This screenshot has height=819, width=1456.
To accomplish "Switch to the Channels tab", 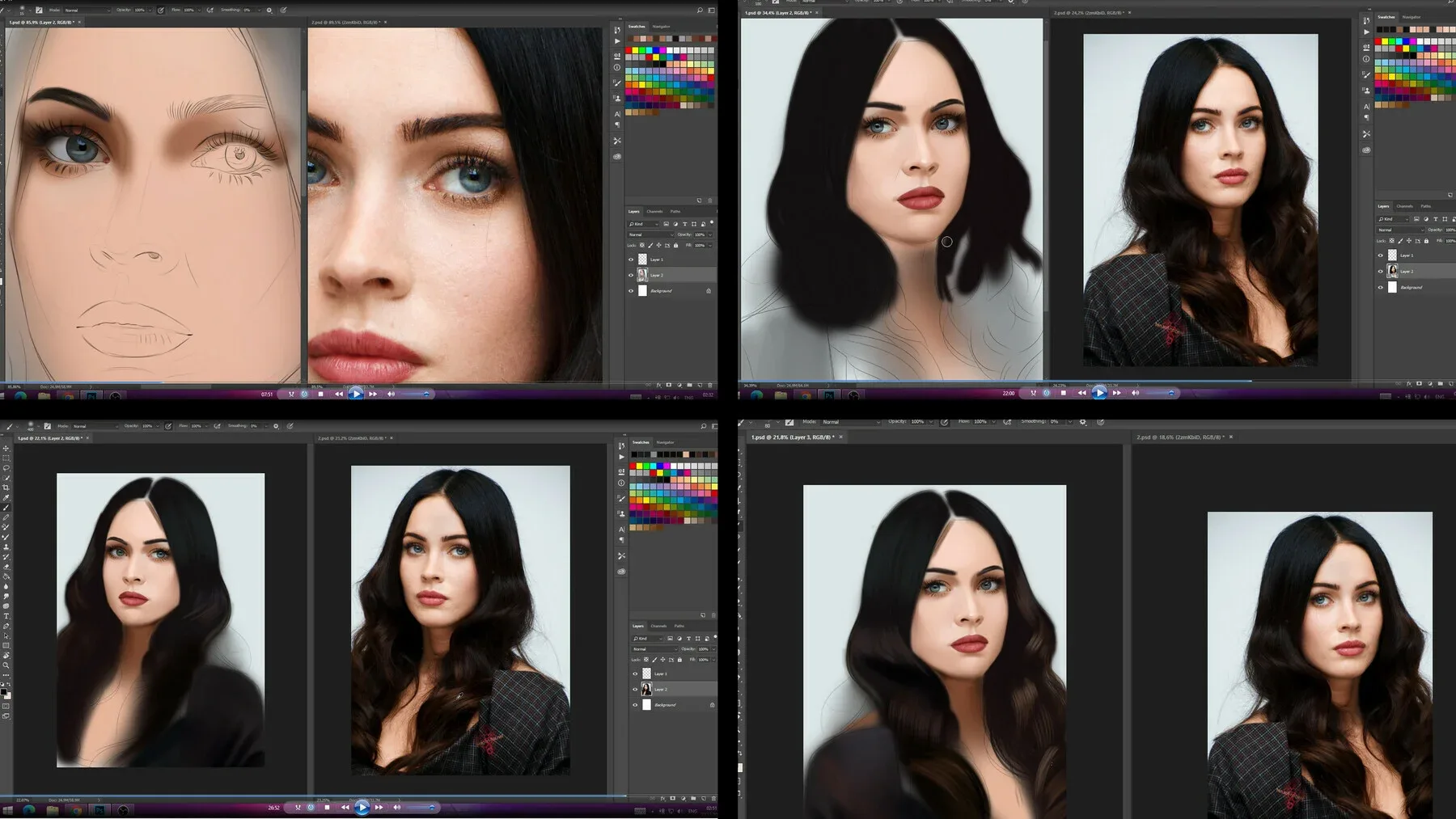I will (x=658, y=626).
